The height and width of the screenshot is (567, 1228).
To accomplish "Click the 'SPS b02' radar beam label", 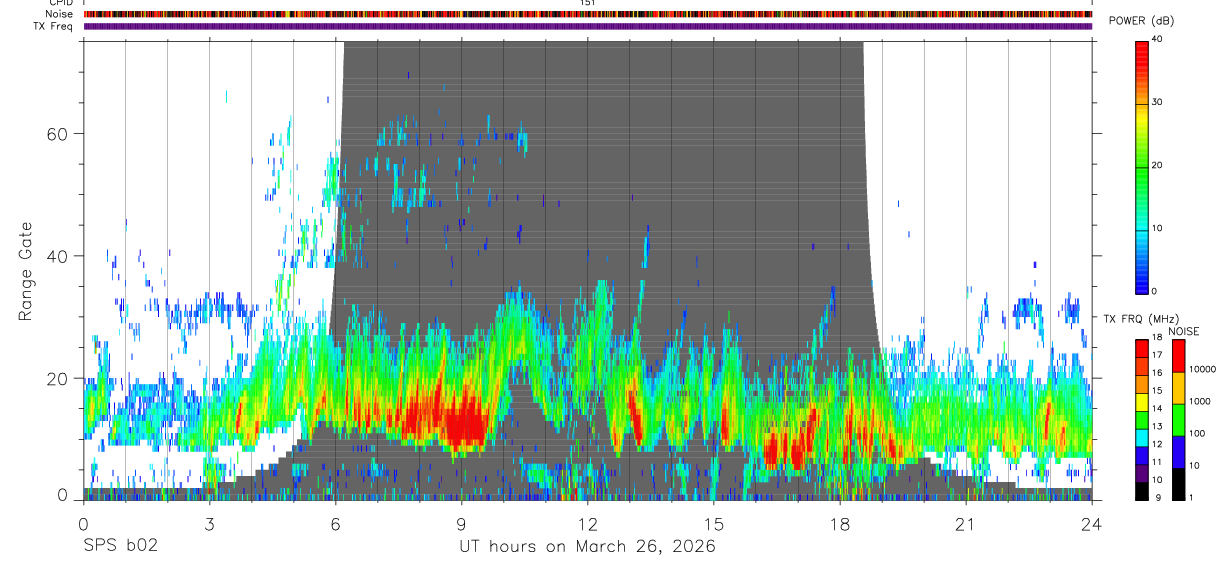I will [x=119, y=547].
